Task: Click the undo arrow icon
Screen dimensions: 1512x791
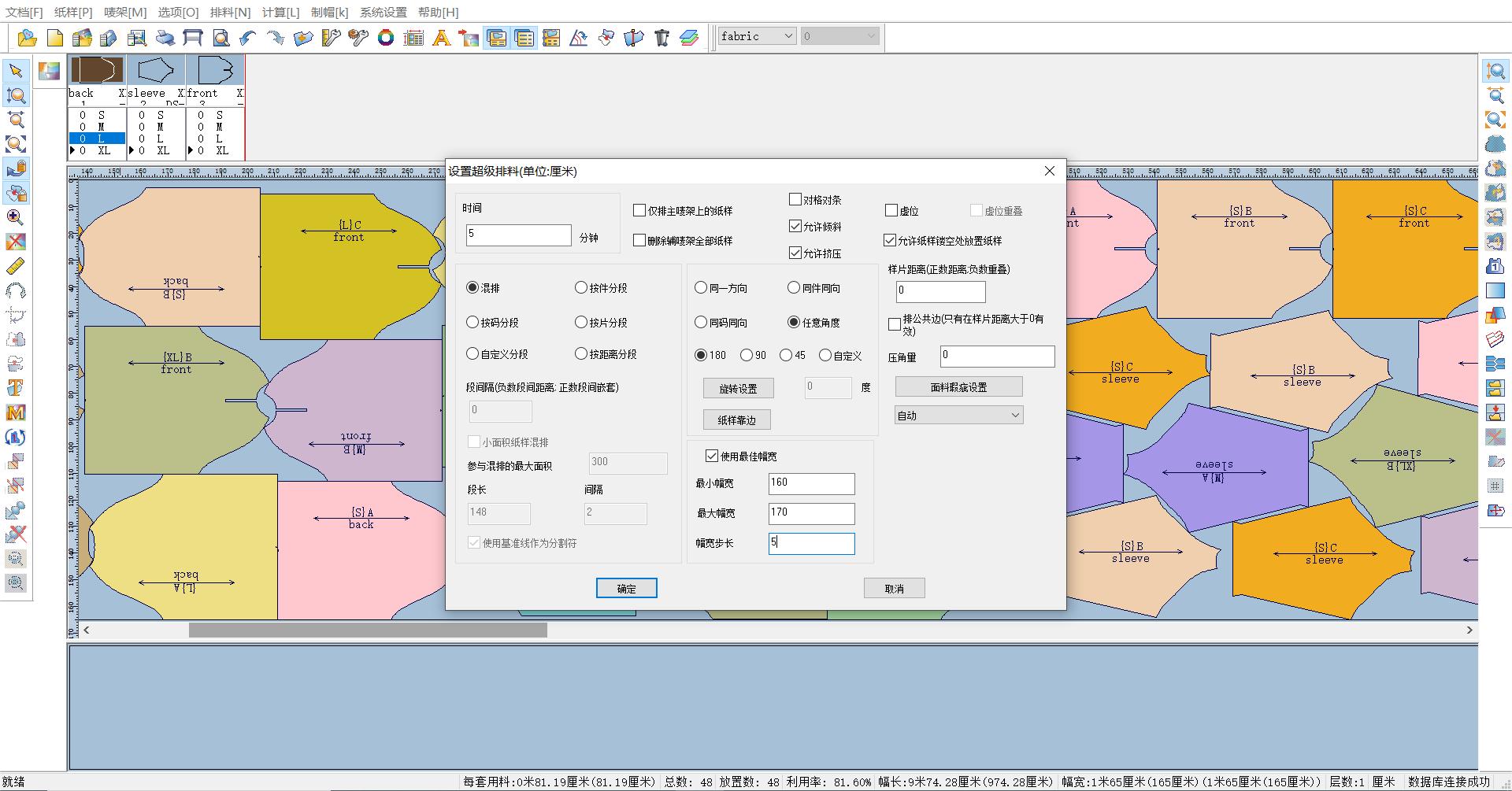Action: click(x=248, y=37)
